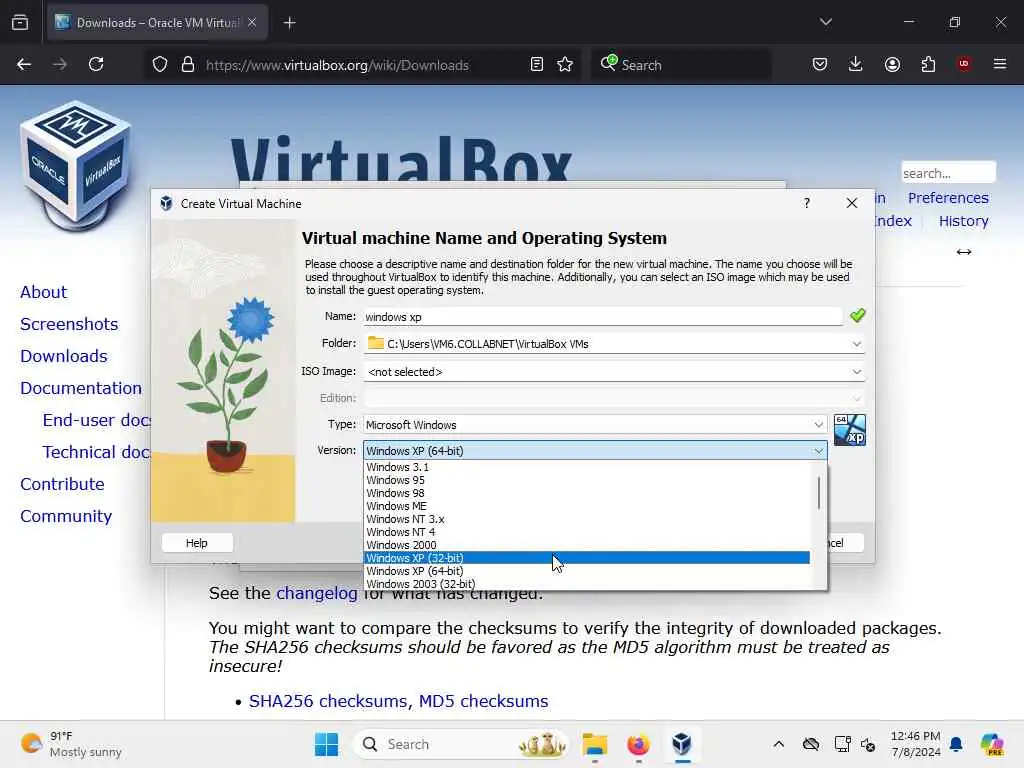Close the Create Virtual Machine dialog

852,203
